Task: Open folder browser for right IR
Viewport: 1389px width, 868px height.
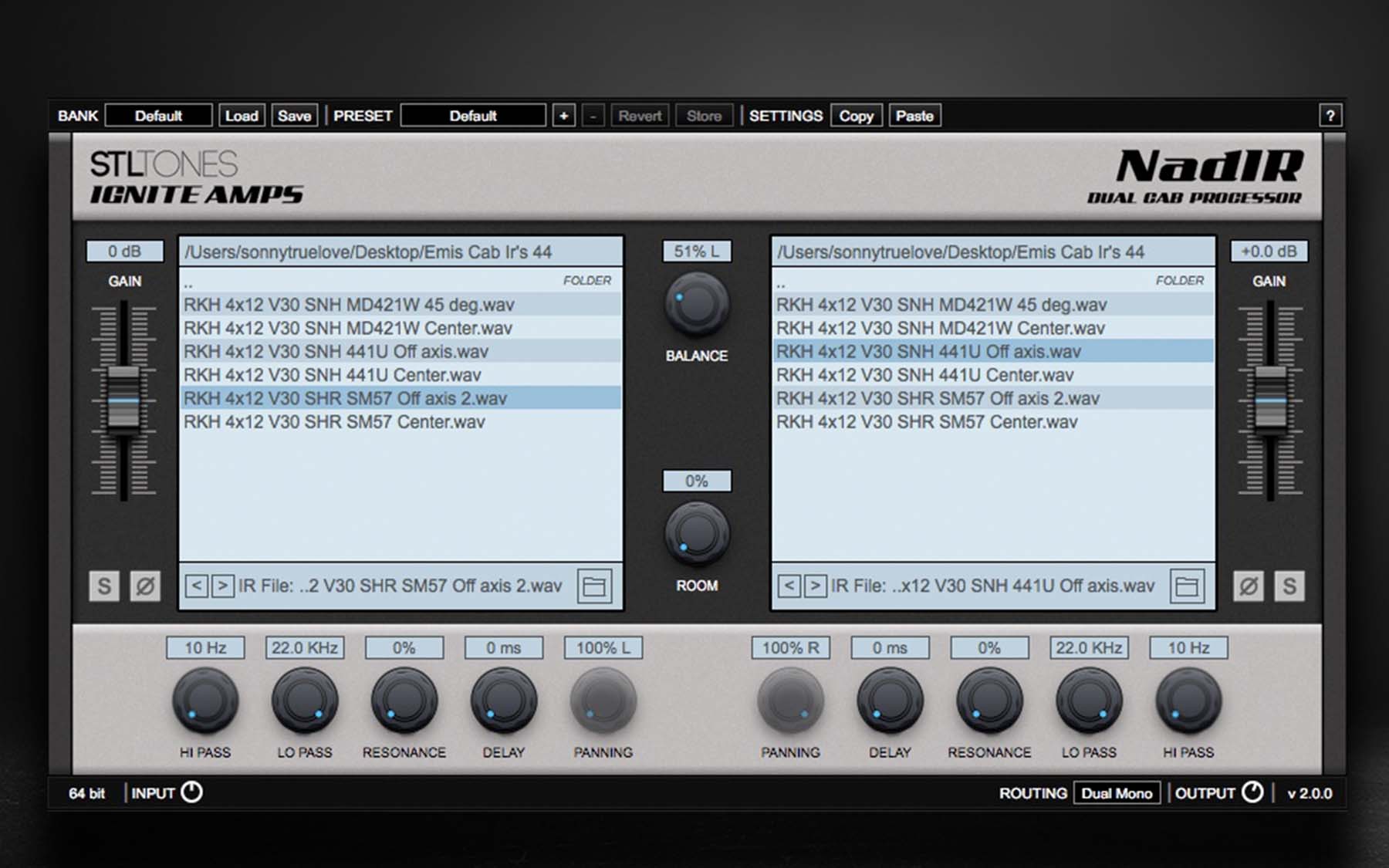Action: click(1187, 586)
